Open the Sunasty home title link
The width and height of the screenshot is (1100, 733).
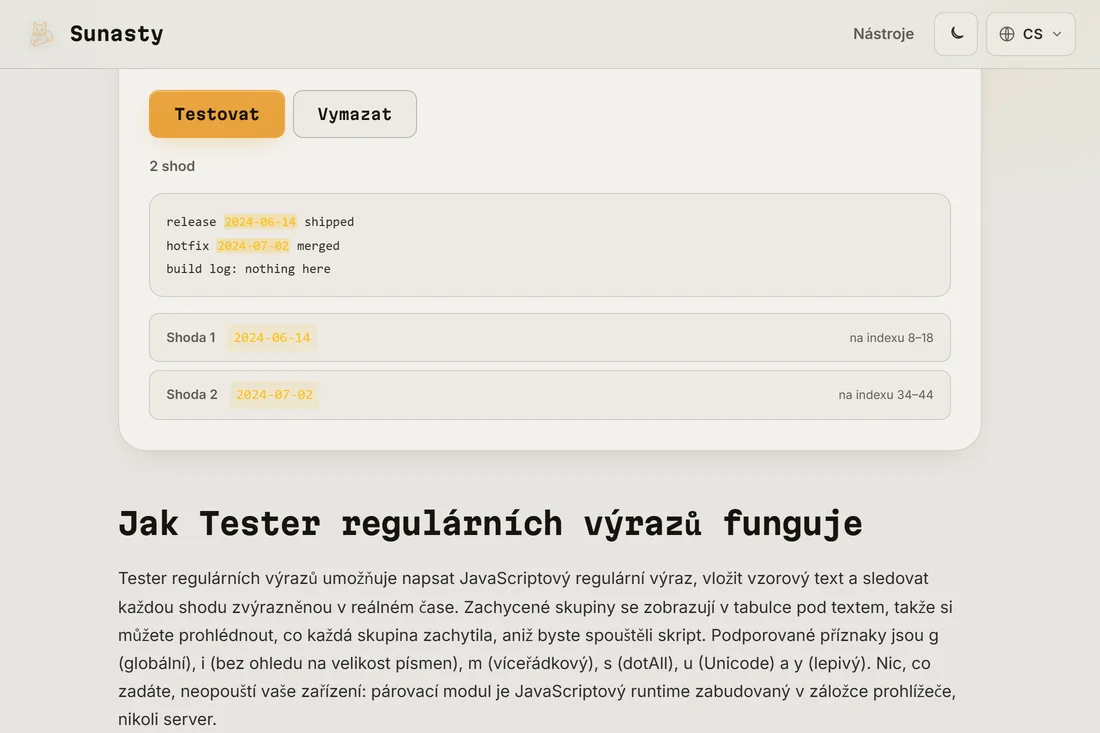click(x=116, y=34)
